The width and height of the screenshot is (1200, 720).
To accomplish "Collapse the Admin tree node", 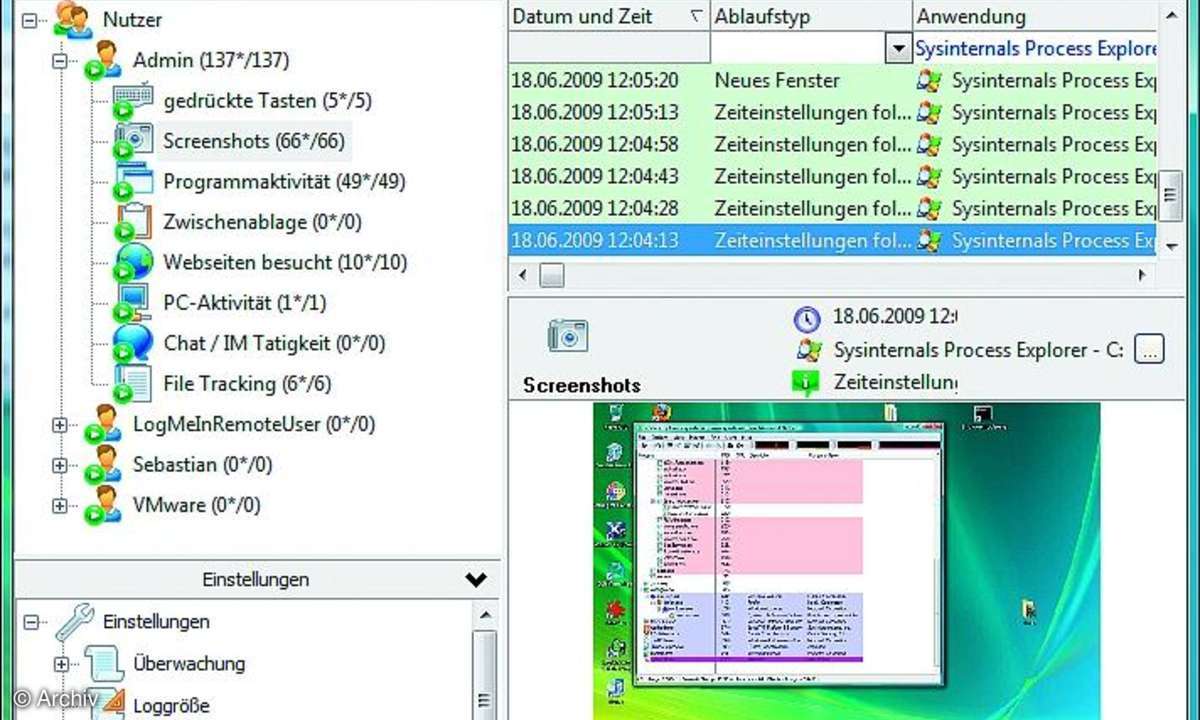I will pos(59,60).
